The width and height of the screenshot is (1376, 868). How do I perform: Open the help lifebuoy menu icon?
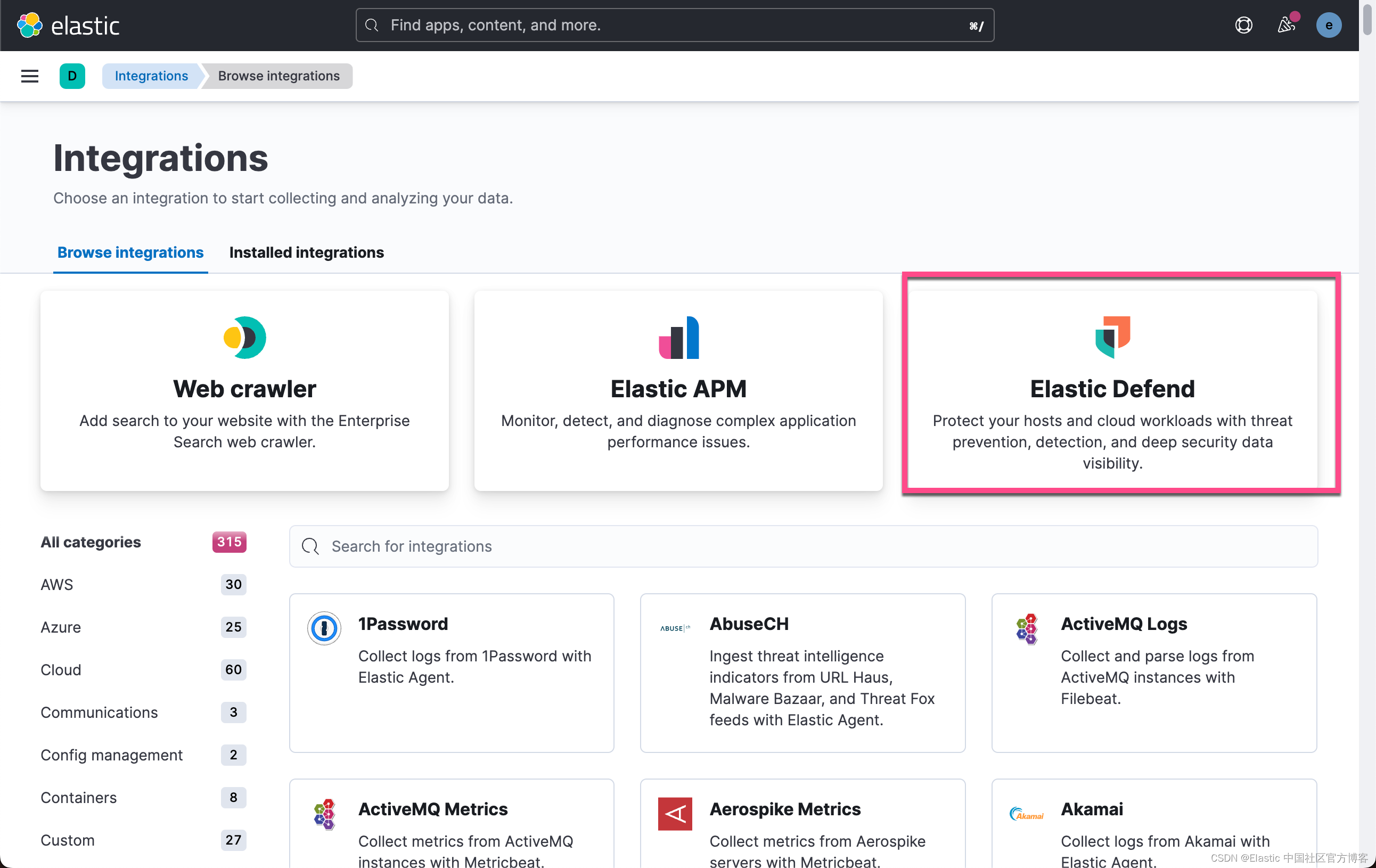click(1243, 25)
